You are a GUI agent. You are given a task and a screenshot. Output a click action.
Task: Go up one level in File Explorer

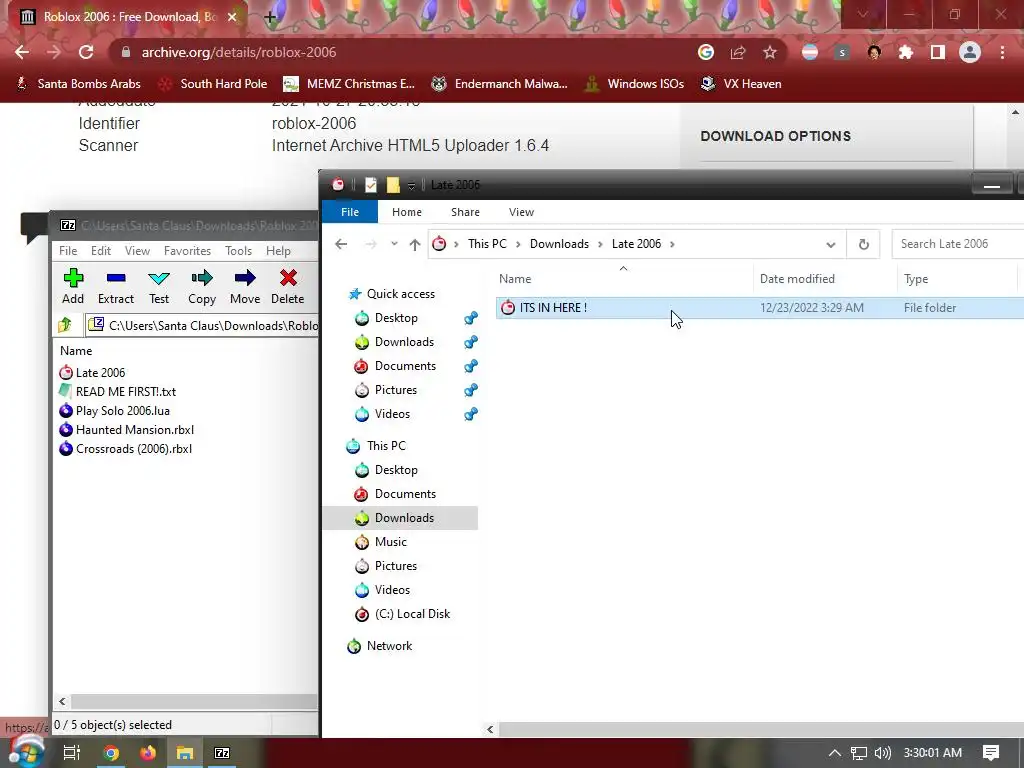coord(415,244)
